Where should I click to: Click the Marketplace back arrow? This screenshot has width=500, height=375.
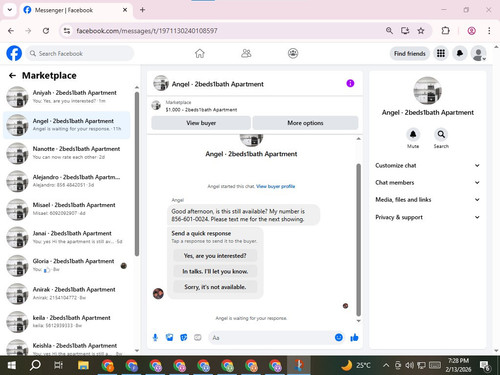[x=12, y=76]
